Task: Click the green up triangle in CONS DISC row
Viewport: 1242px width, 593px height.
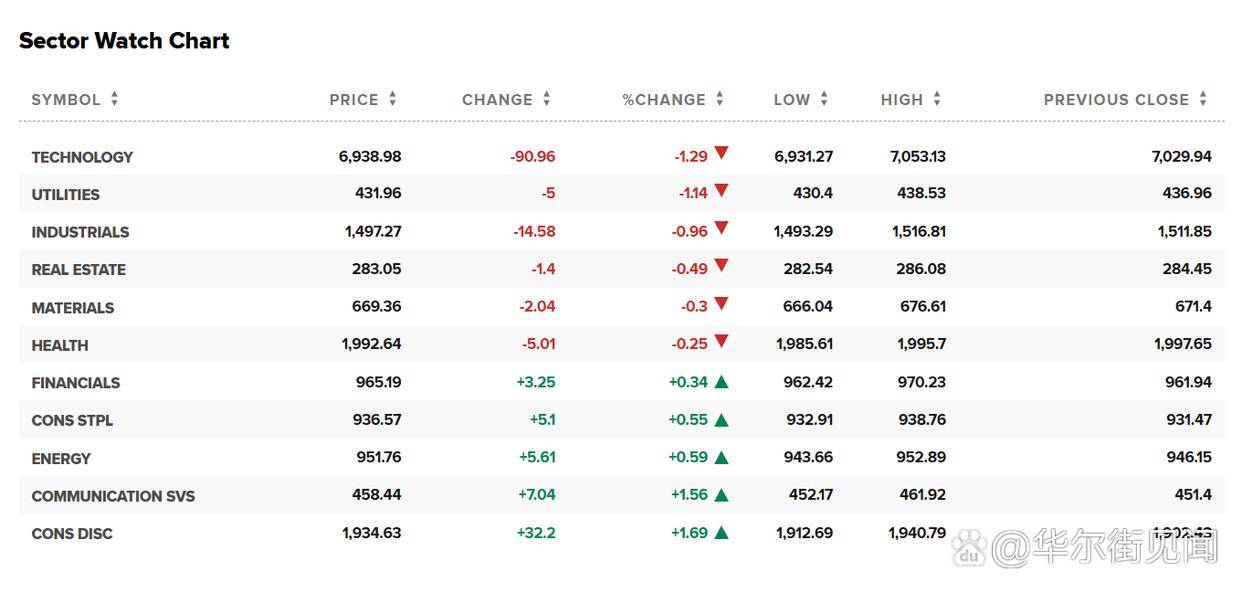Action: tap(721, 533)
